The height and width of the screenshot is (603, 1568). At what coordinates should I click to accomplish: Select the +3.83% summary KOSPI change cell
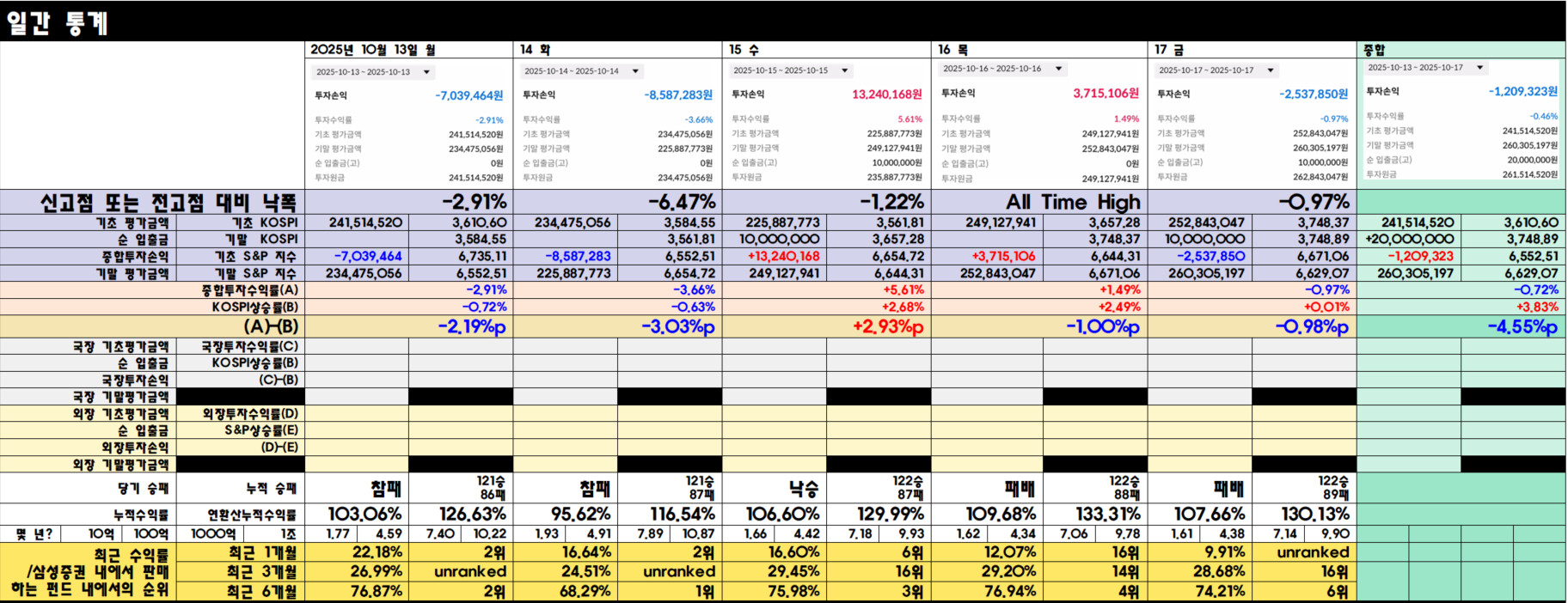1461,307
